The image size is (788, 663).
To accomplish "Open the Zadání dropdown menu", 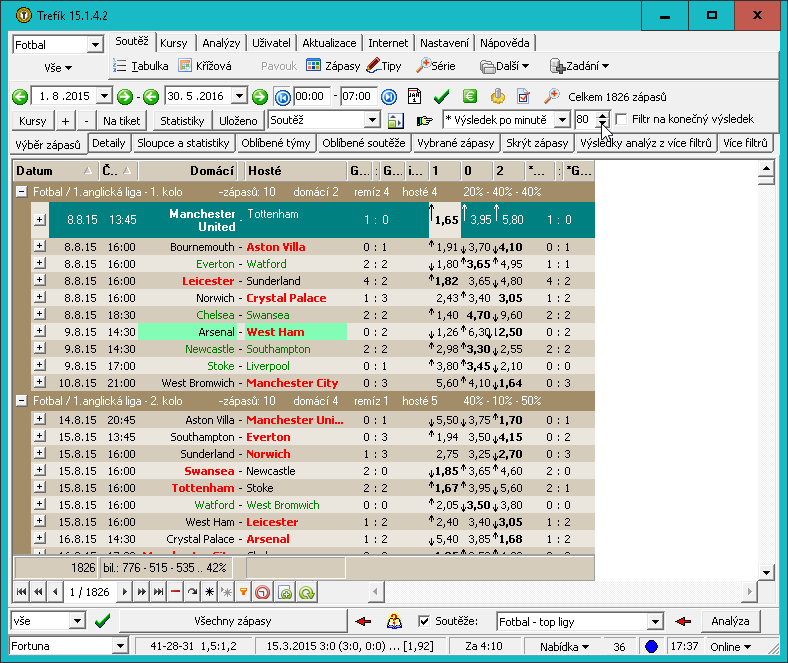I will pyautogui.click(x=579, y=66).
